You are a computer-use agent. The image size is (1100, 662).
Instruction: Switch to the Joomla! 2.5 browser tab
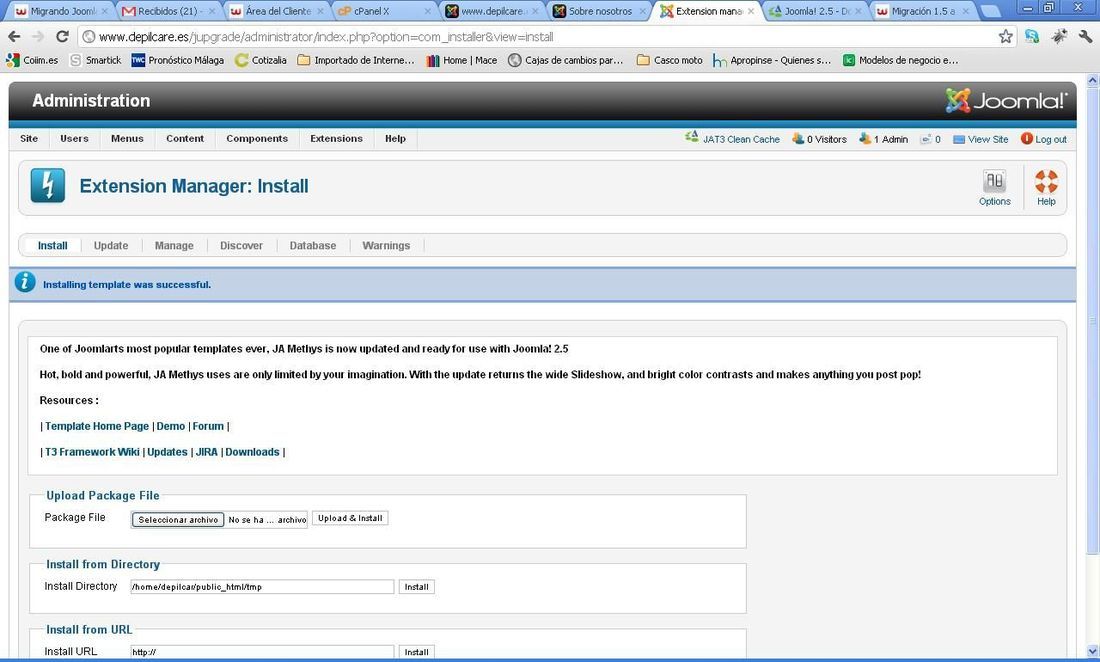[816, 11]
